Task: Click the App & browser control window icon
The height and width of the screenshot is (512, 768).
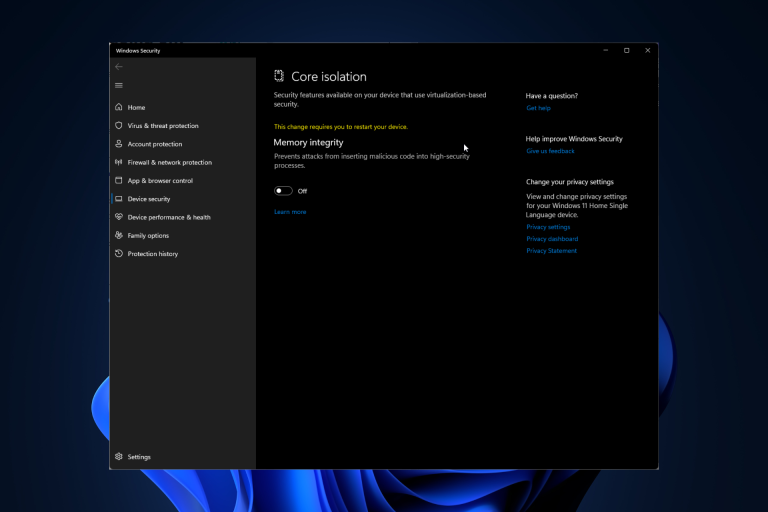Action: [119, 180]
